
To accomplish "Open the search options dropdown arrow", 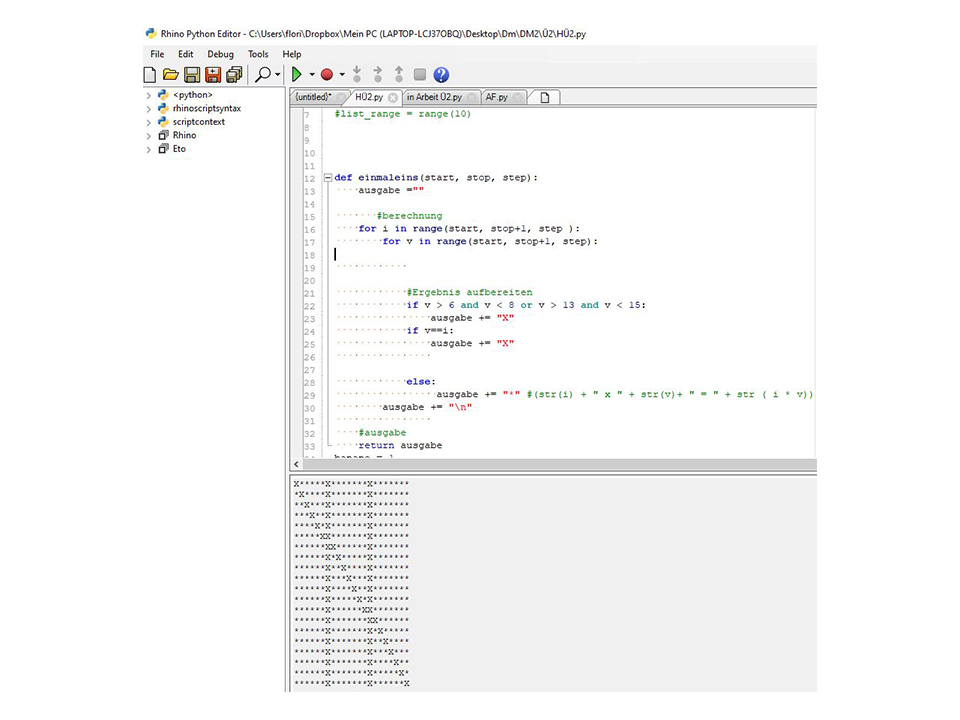I will [x=278, y=75].
